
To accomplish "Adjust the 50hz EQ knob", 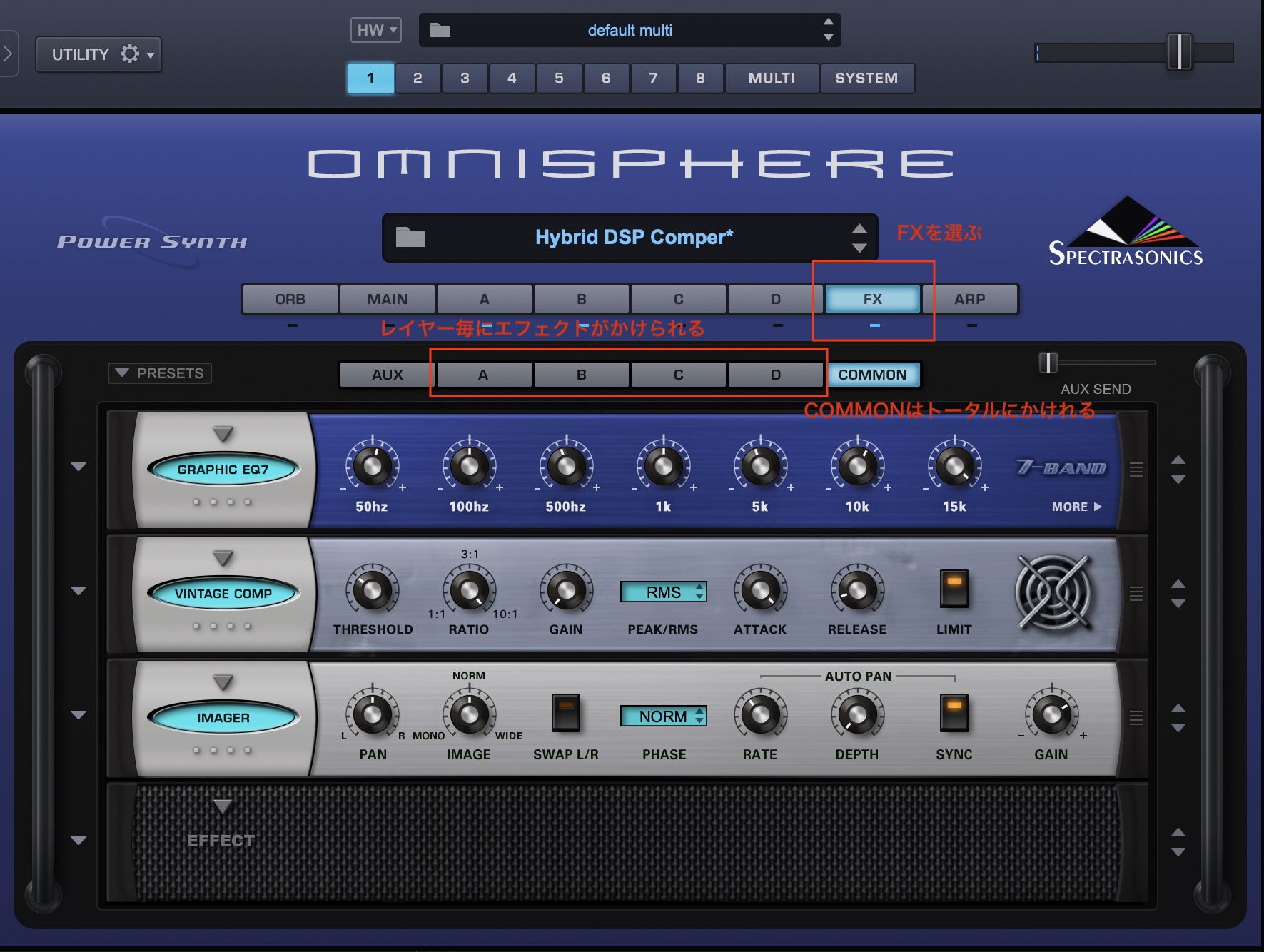I will (x=372, y=466).
